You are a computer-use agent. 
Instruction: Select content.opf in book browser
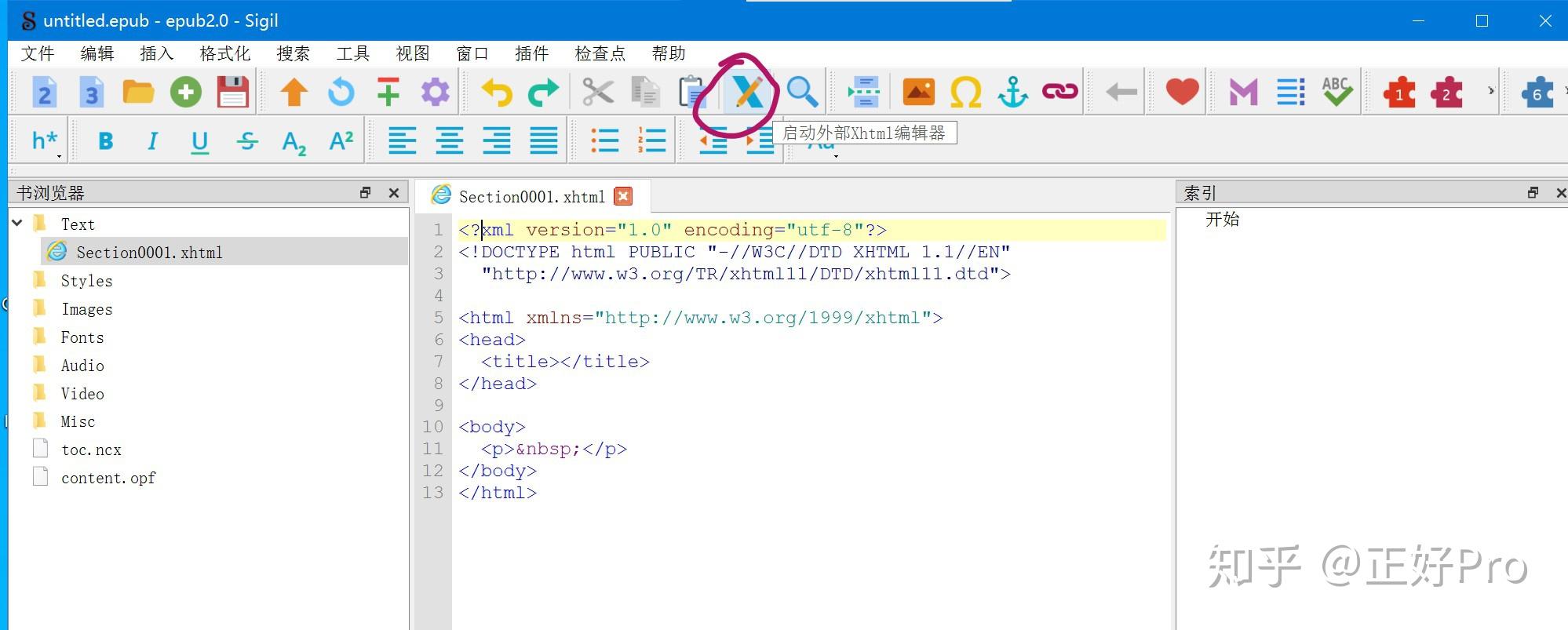[108, 478]
